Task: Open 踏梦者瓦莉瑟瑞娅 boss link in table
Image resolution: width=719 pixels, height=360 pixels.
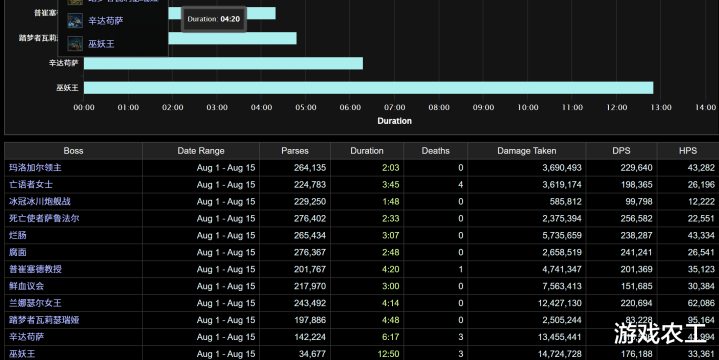Action: (x=44, y=321)
